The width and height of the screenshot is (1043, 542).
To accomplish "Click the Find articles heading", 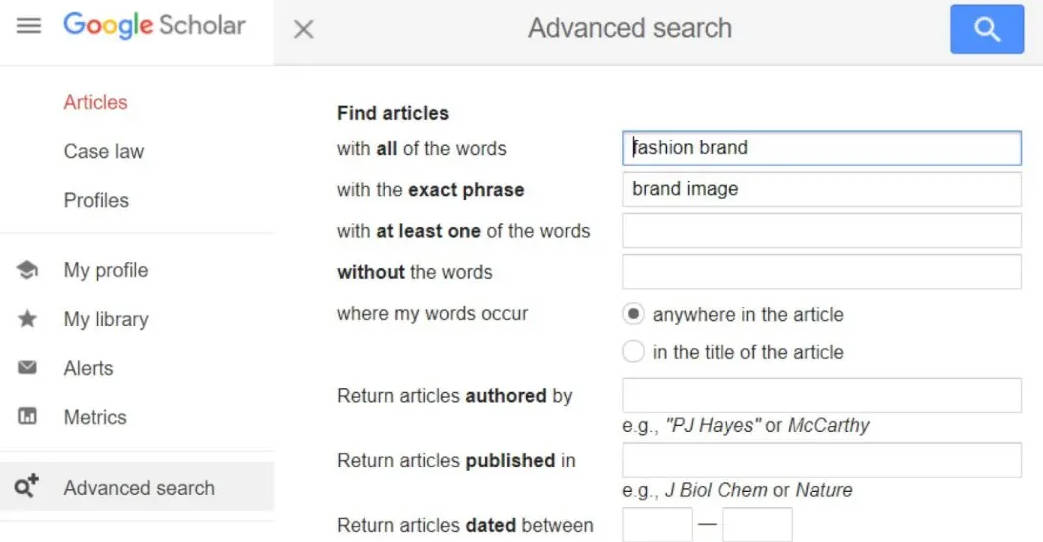I will click(392, 113).
